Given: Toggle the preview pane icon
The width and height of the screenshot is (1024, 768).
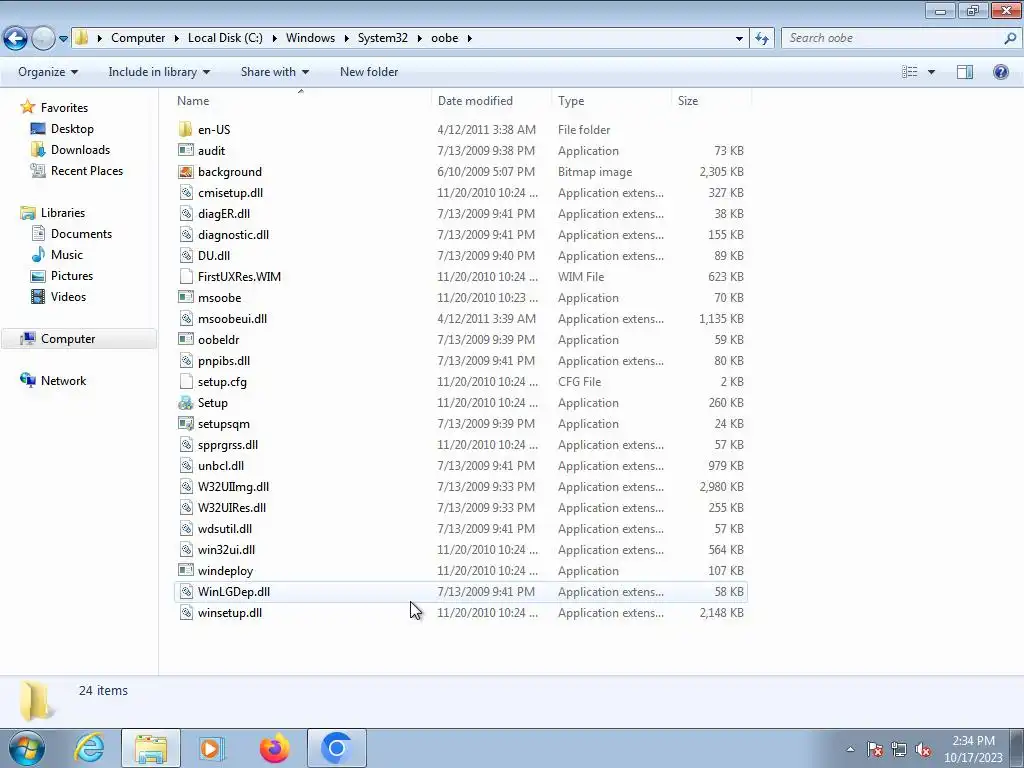Looking at the screenshot, I should coord(965,72).
